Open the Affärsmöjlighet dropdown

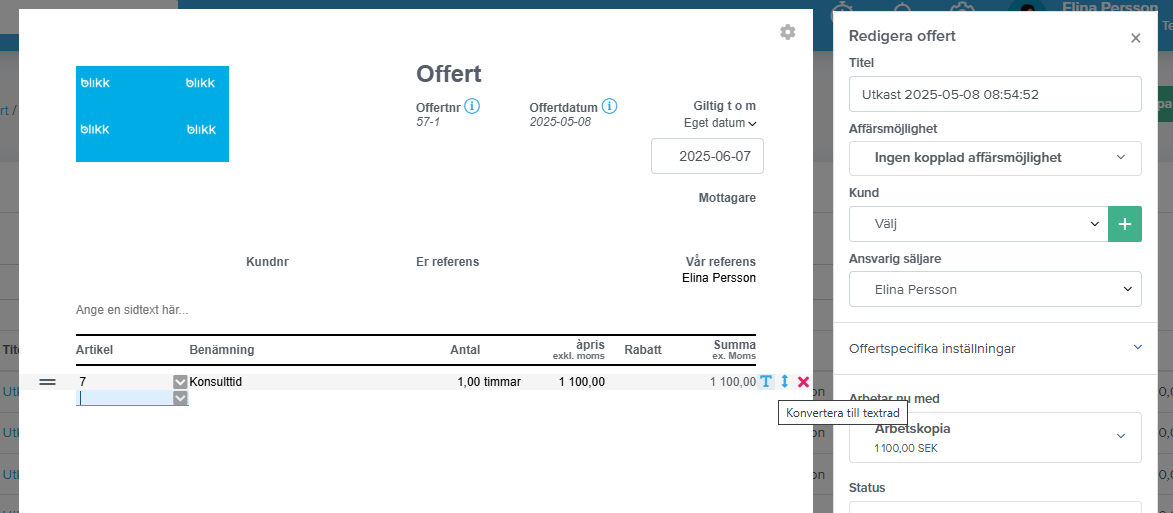click(x=995, y=158)
